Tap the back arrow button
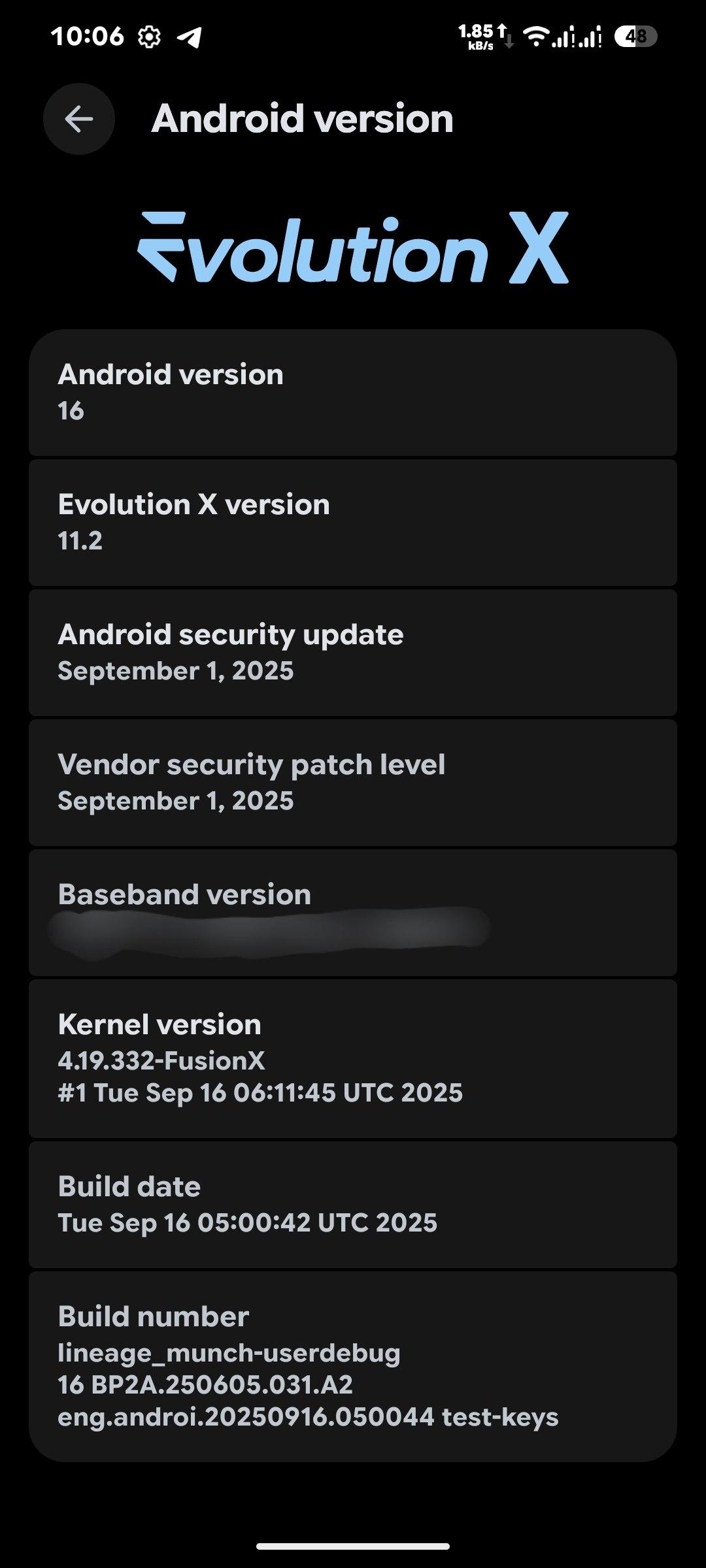 [x=79, y=119]
